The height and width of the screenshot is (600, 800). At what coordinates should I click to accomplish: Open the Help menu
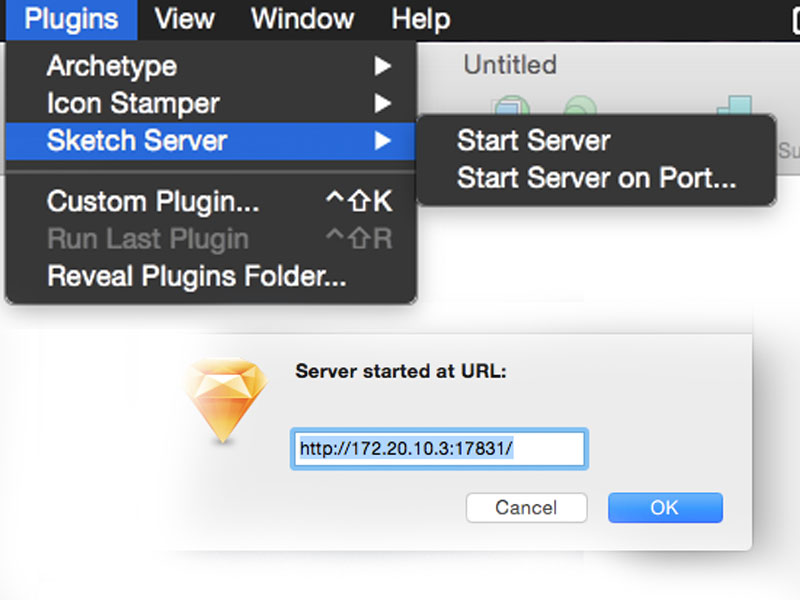tap(421, 19)
